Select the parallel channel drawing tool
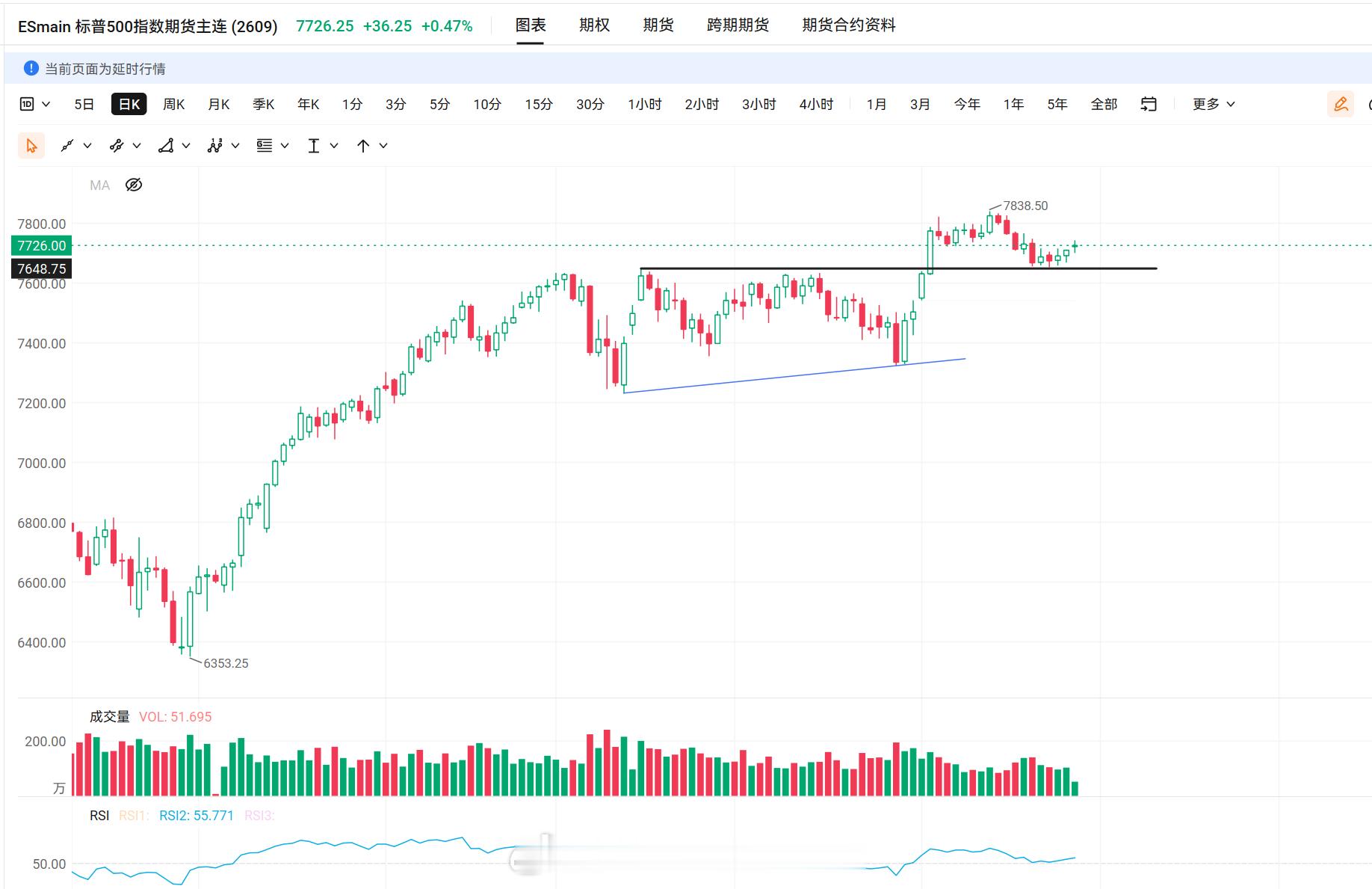The image size is (1372, 889). click(x=117, y=146)
